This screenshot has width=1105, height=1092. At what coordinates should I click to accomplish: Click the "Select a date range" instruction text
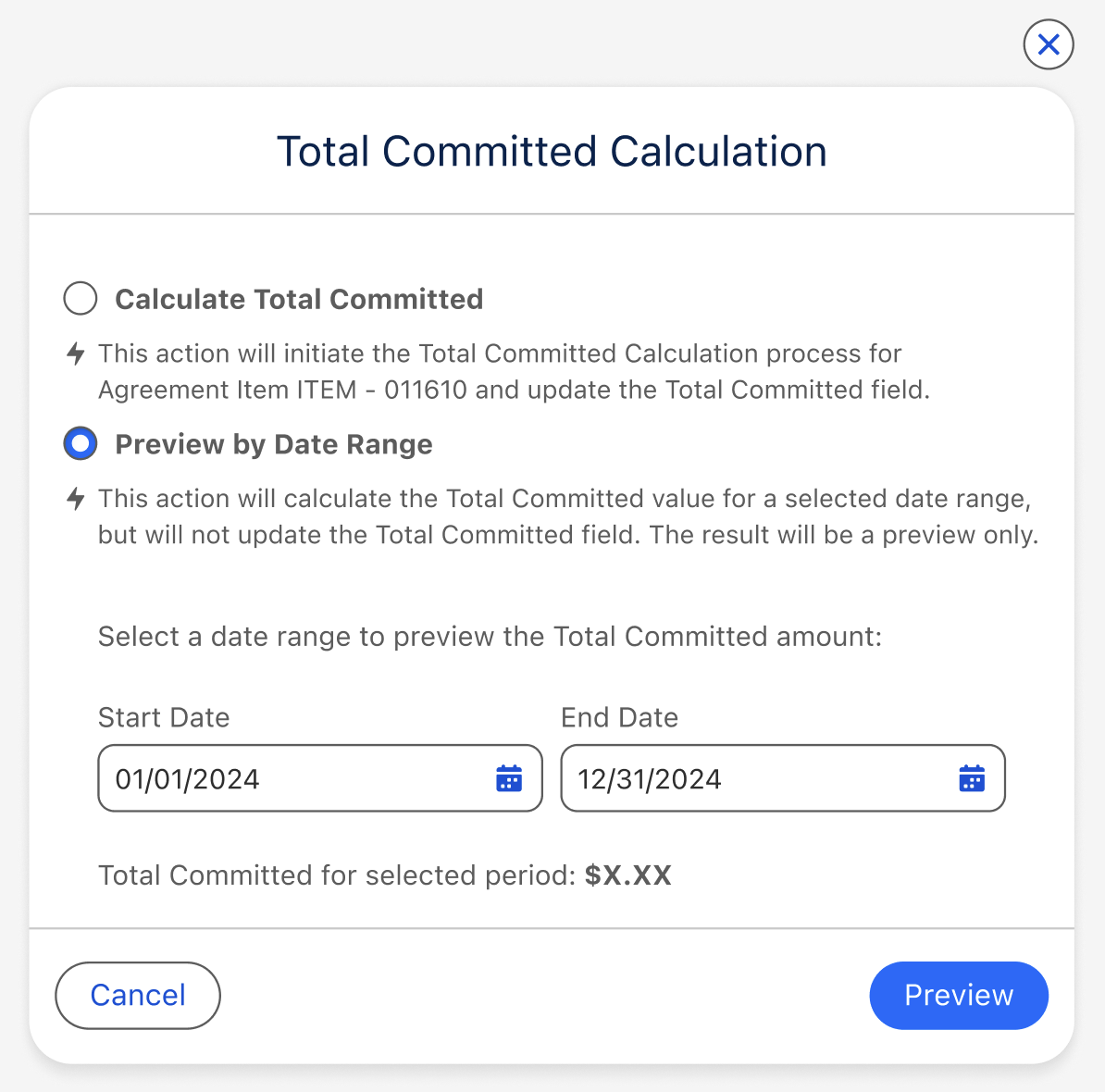pos(490,637)
